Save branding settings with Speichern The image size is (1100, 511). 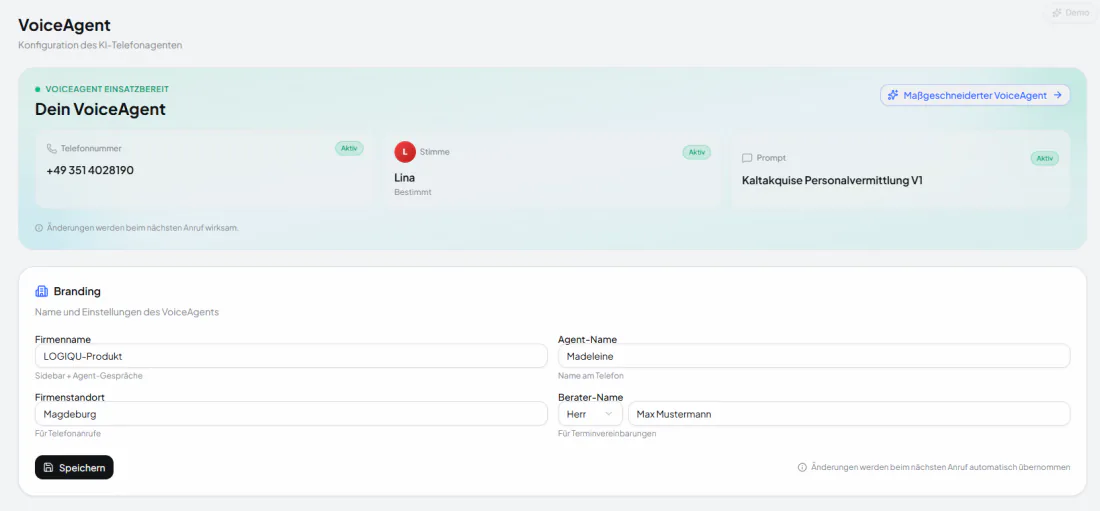coord(74,467)
